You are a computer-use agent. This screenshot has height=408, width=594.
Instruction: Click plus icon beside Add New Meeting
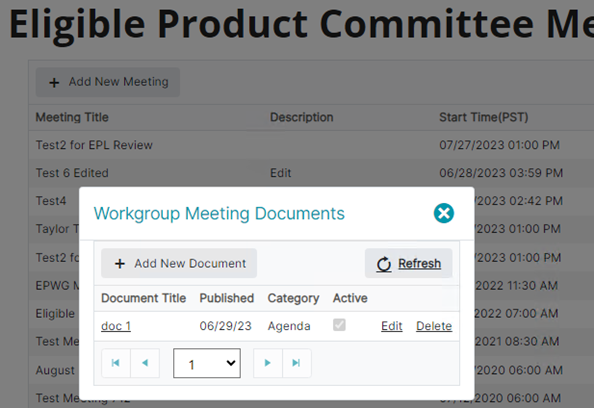click(54, 82)
